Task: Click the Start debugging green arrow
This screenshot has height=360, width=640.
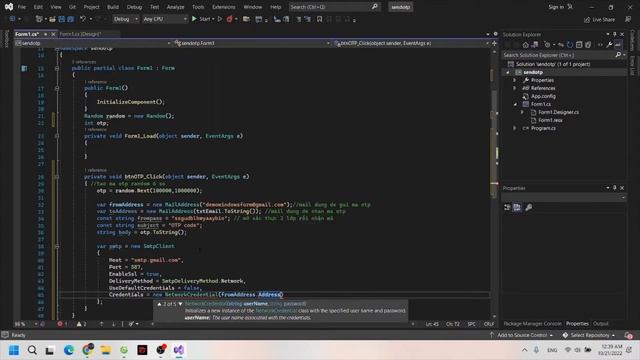Action: click(194, 19)
